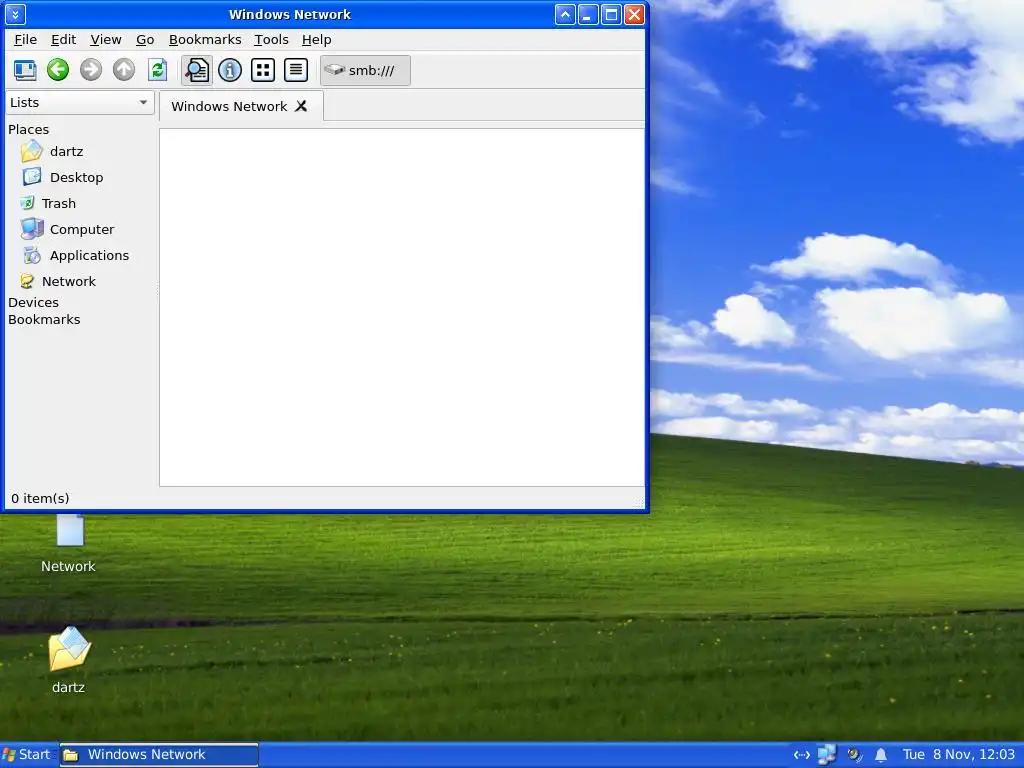Roll up the window with shade button

pyautogui.click(x=566, y=14)
